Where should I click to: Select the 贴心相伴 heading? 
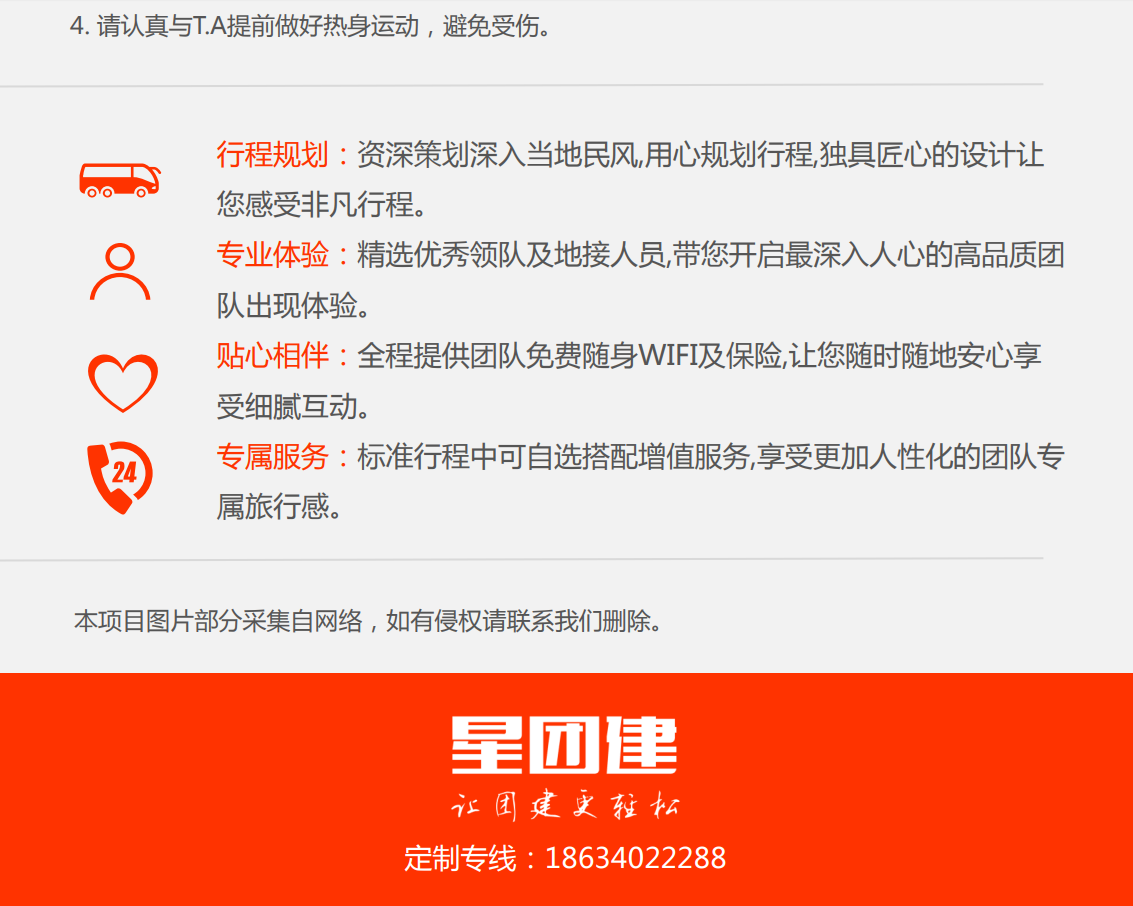(272, 356)
